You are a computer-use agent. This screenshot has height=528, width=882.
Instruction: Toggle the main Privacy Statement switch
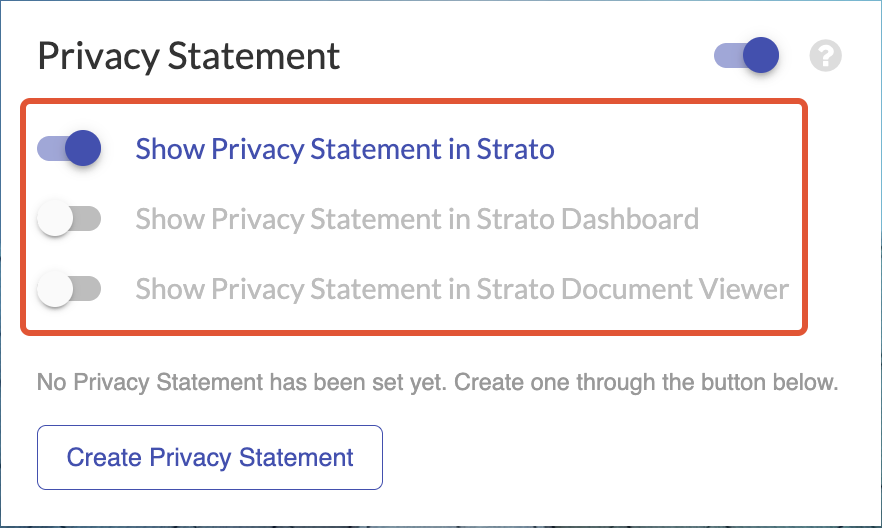point(746,56)
